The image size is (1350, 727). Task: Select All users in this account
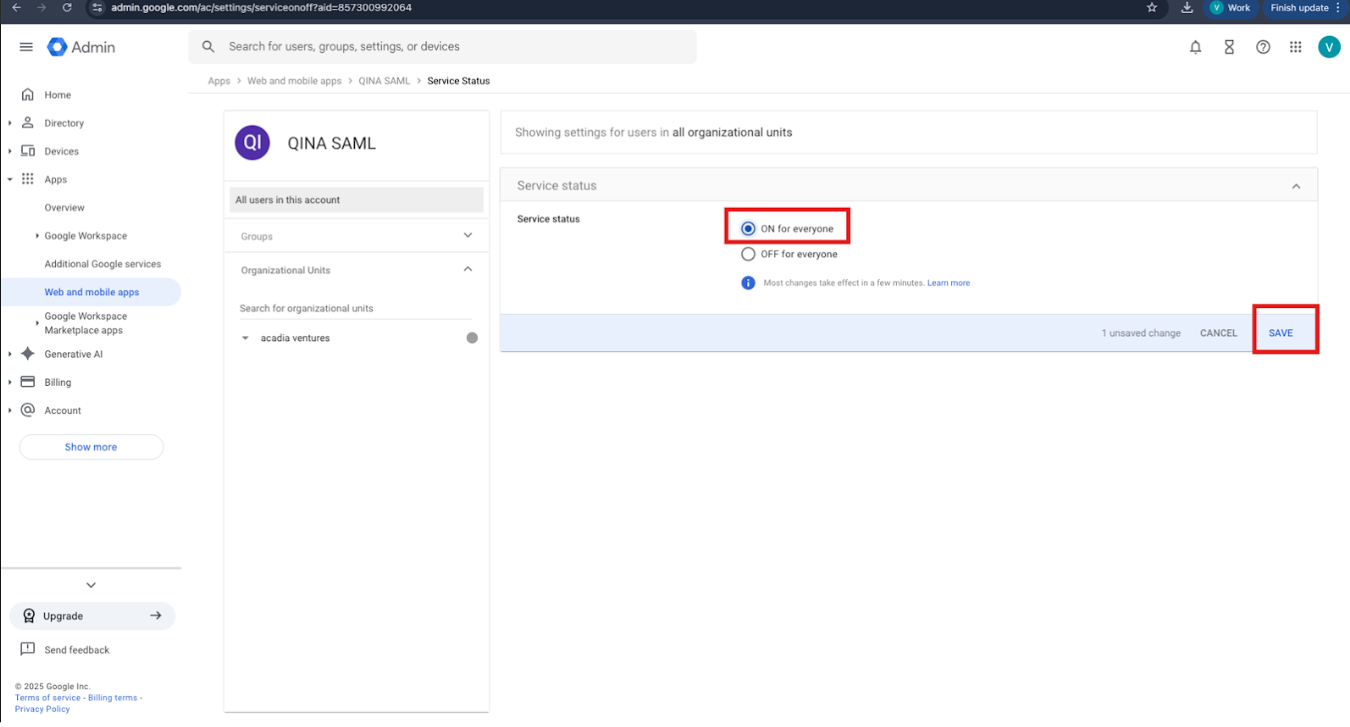tap(357, 200)
